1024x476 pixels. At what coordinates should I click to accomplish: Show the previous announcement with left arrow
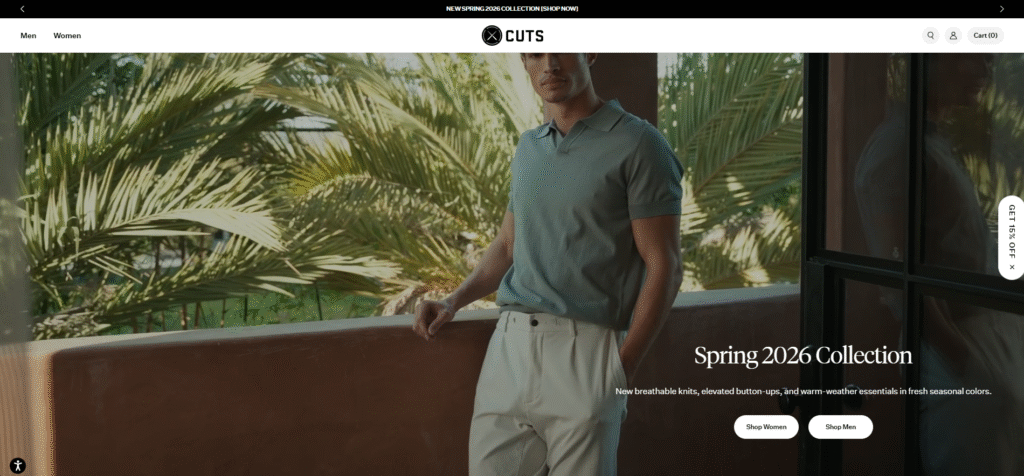coord(22,9)
